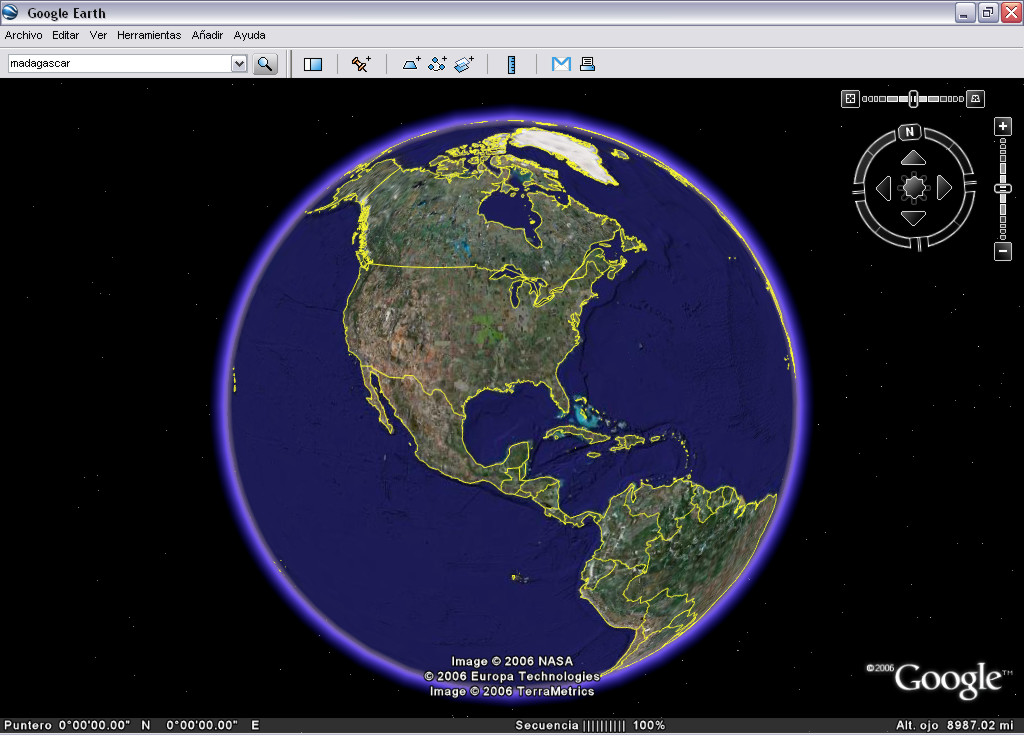Pan down with the navigation down arrow
This screenshot has width=1024, height=736.
913,217
